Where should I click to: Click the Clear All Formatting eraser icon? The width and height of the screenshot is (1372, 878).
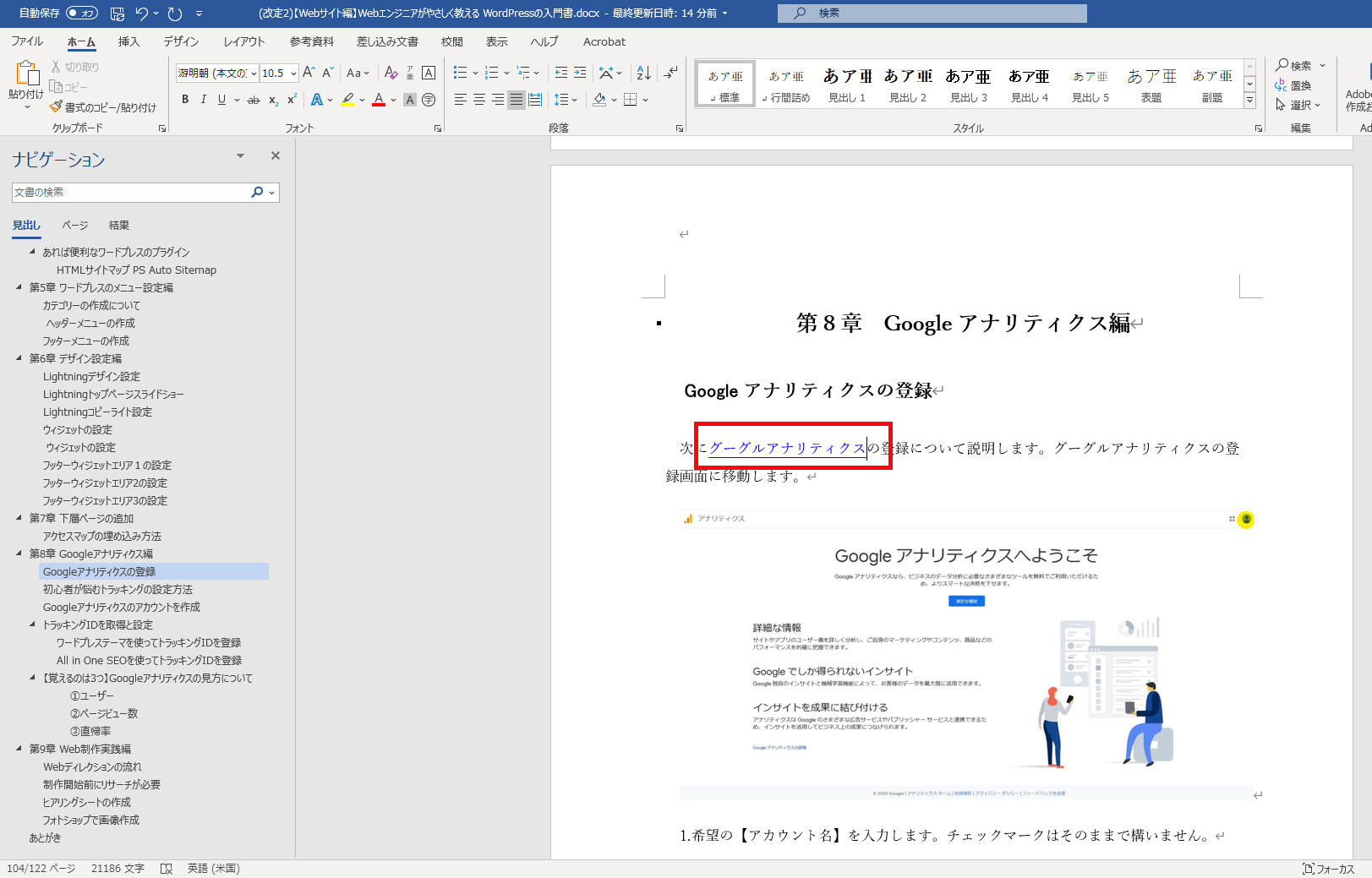tap(391, 74)
